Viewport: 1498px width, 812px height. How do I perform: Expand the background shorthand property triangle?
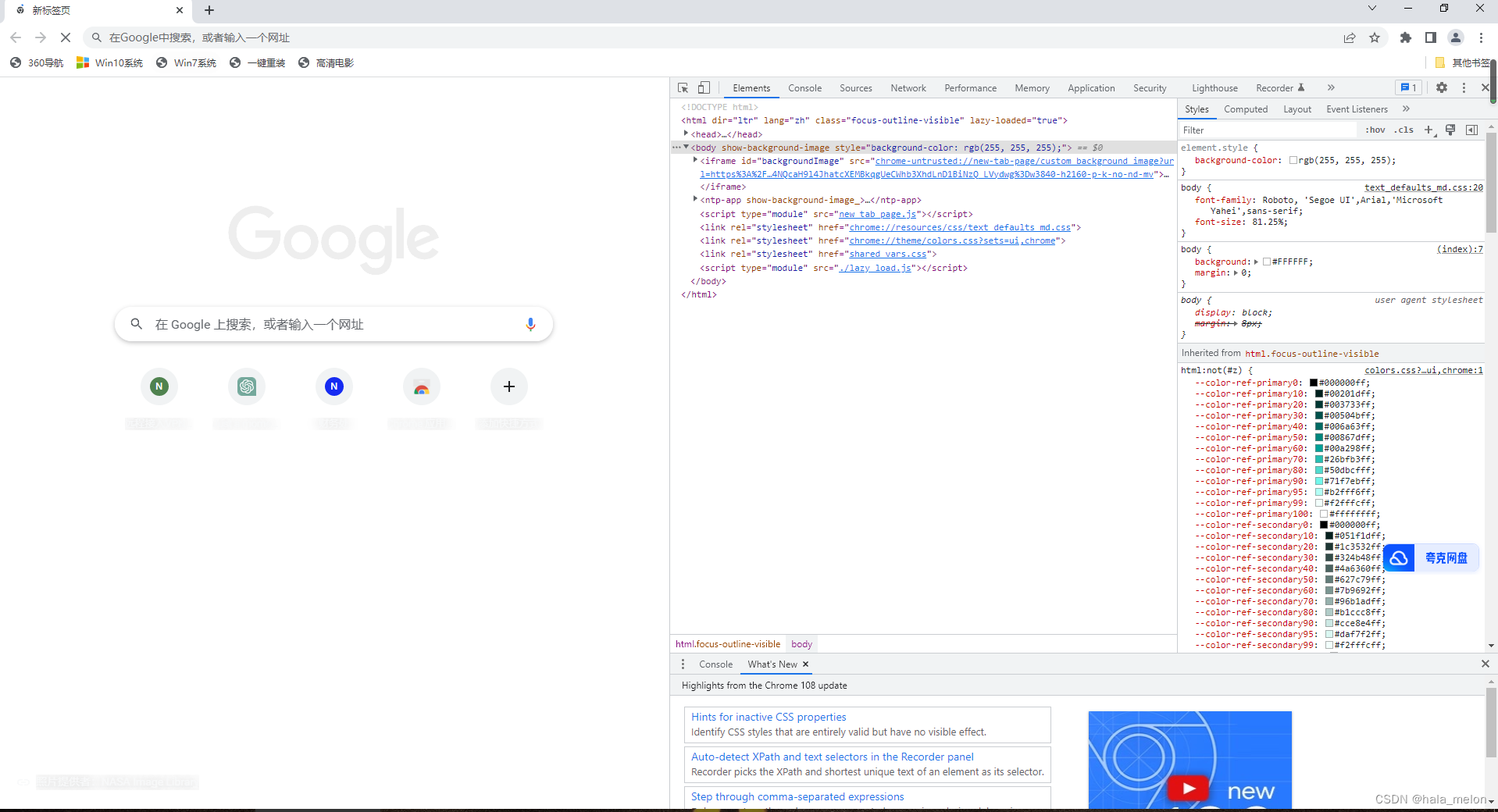(x=1256, y=262)
